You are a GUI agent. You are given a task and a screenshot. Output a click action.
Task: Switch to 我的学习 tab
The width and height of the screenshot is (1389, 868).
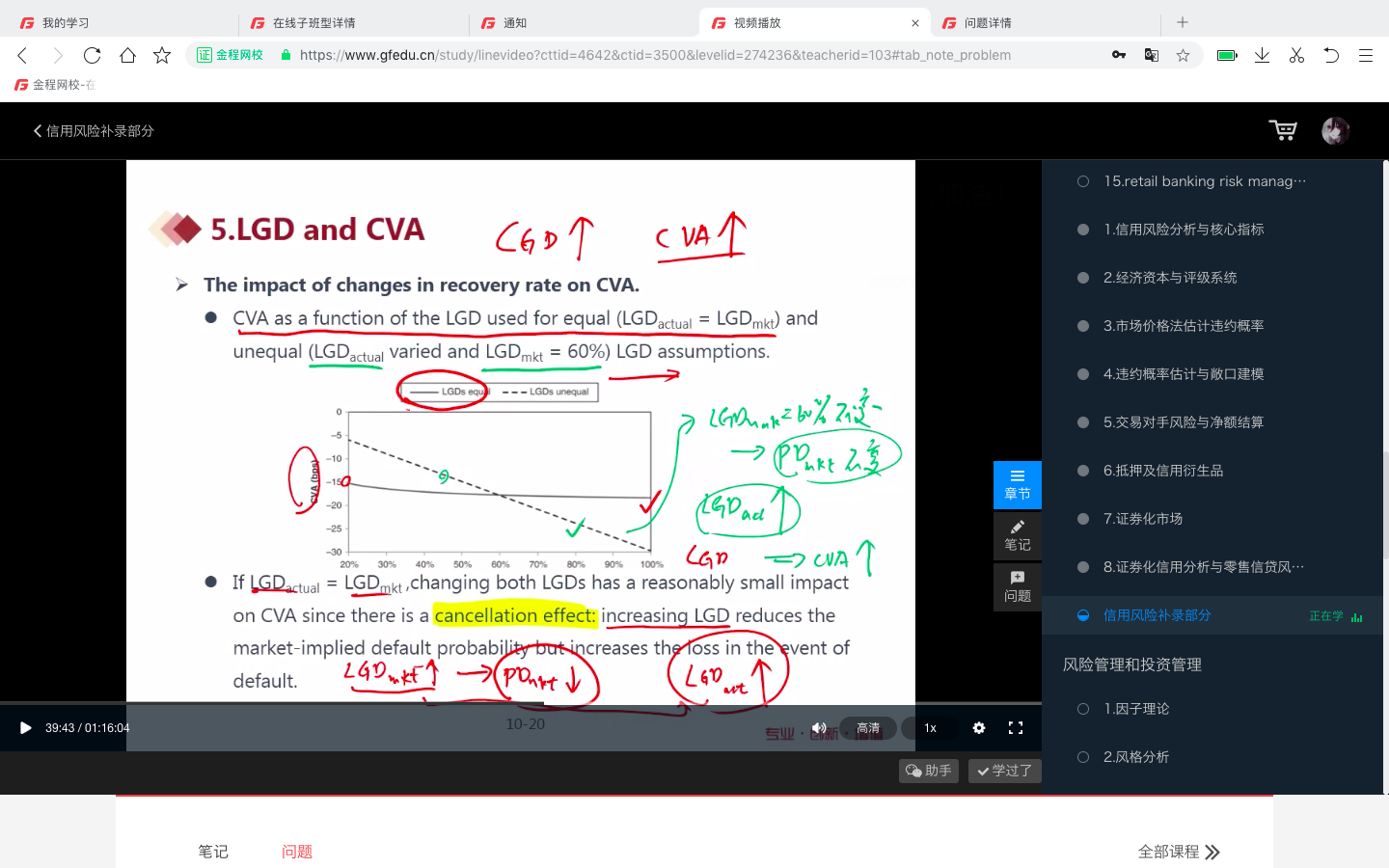[x=121, y=23]
